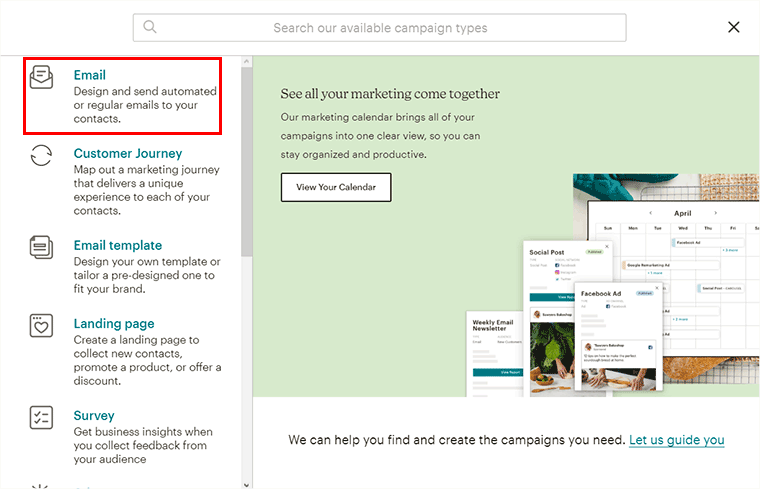The height and width of the screenshot is (489, 760).
Task: Pick the Survey campaign heading
Action: click(x=94, y=416)
